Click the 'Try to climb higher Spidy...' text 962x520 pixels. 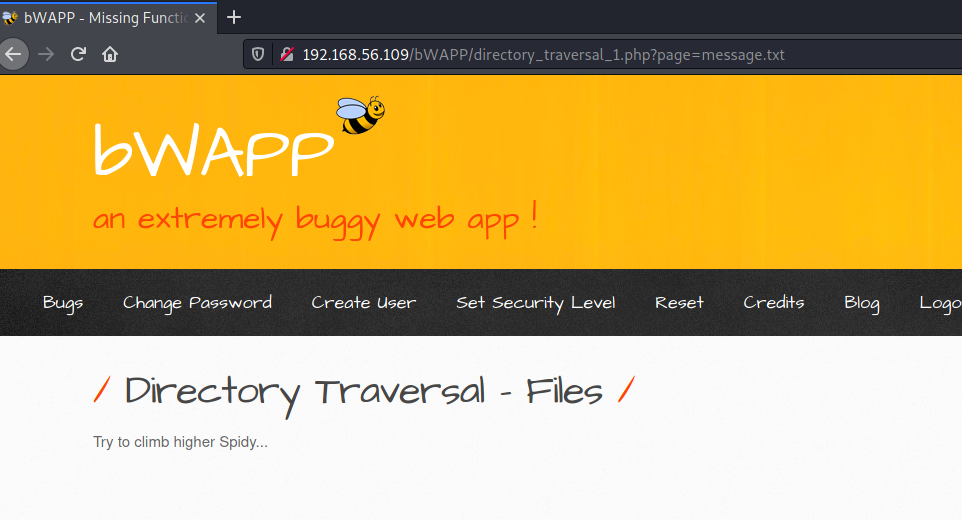pyautogui.click(x=180, y=442)
